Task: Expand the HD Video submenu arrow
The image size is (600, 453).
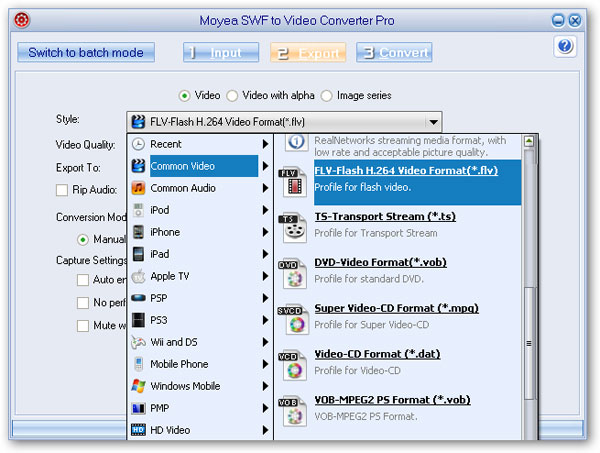Action: point(265,430)
